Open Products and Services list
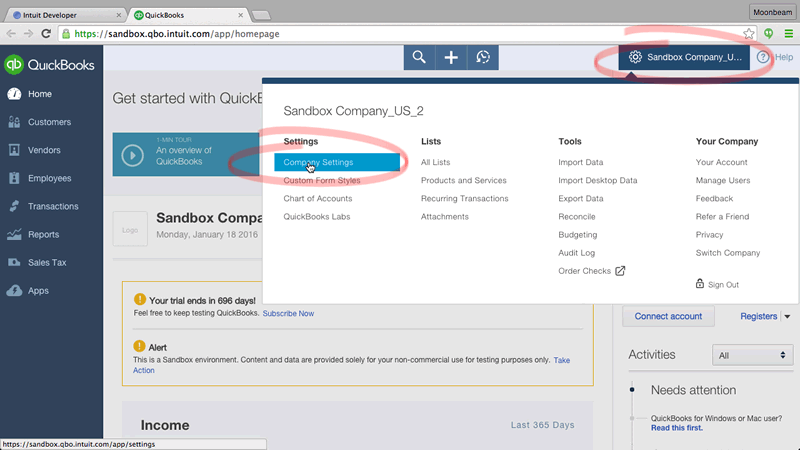Image resolution: width=800 pixels, height=450 pixels. pos(464,180)
